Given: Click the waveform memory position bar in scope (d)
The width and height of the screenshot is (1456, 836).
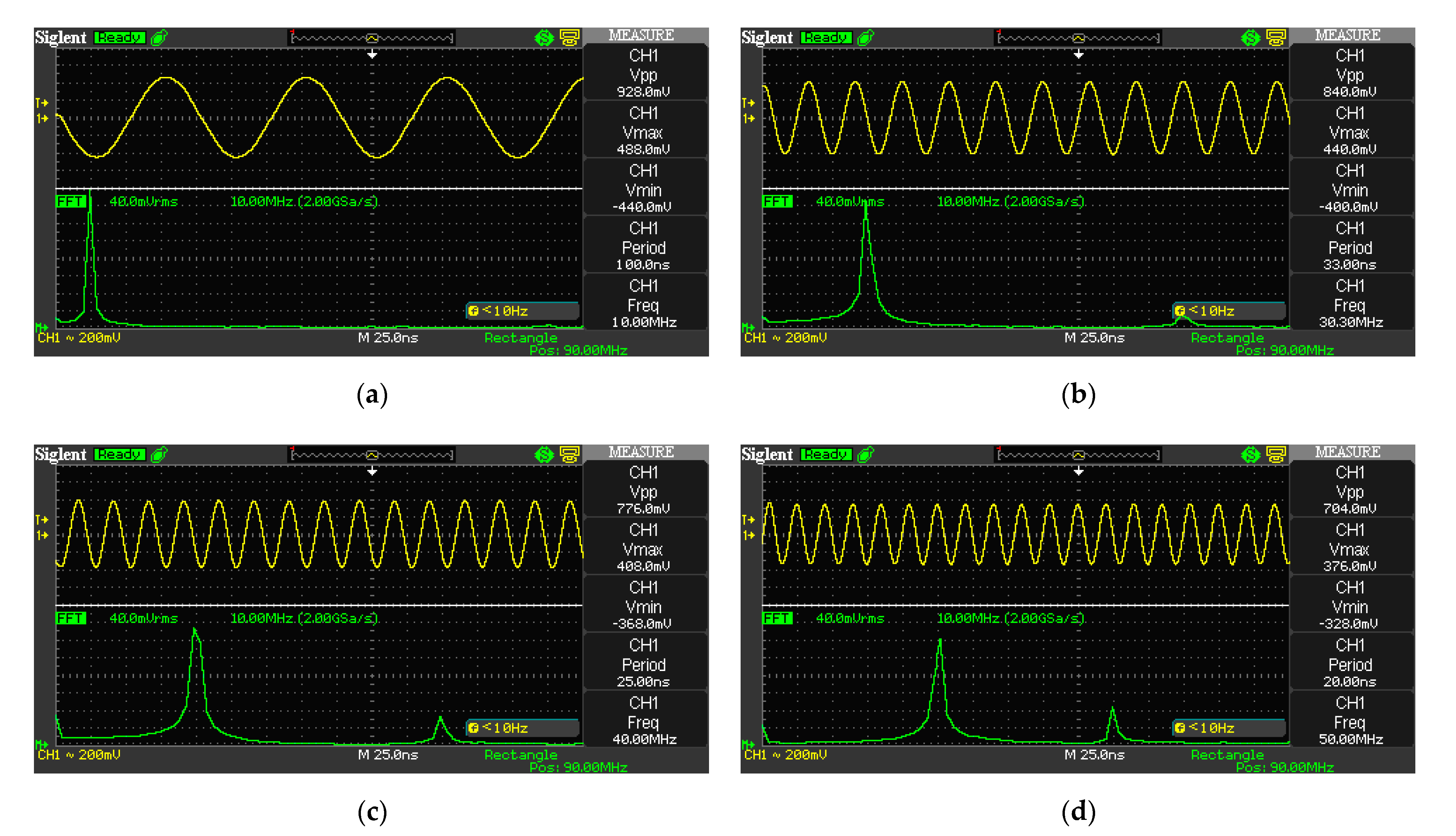Looking at the screenshot, I should 1079,455.
